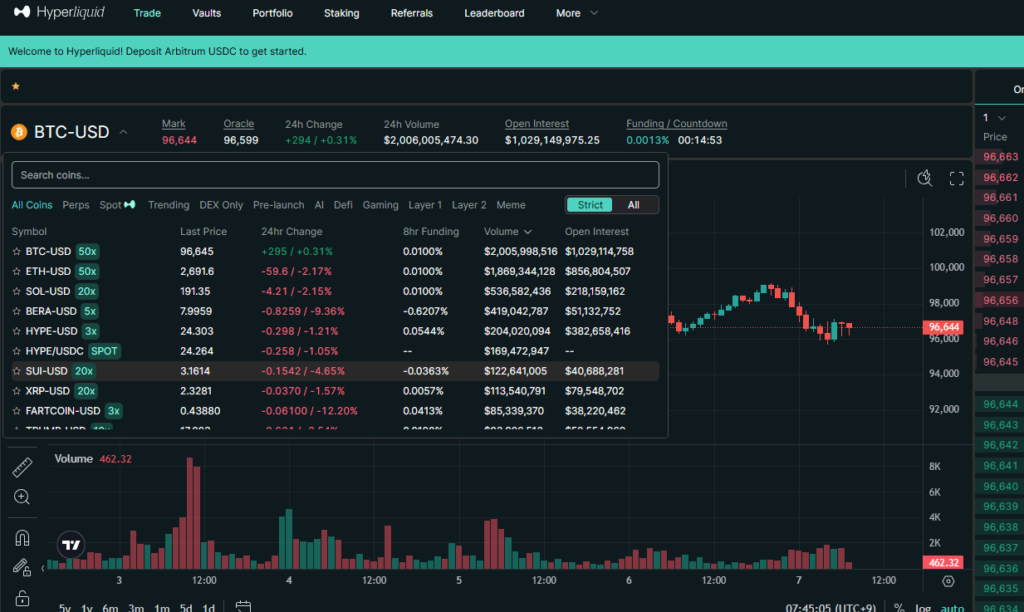The width and height of the screenshot is (1024, 612).
Task: Open chart in fullscreen mode
Action: (956, 178)
